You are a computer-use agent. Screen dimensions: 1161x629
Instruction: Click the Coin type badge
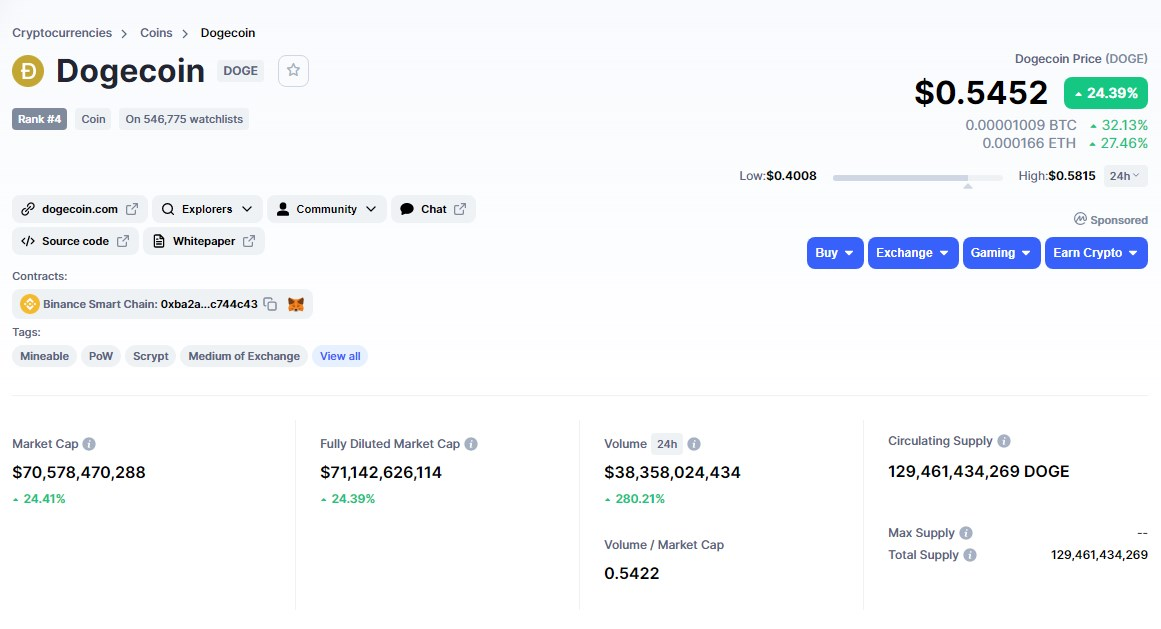[93, 119]
